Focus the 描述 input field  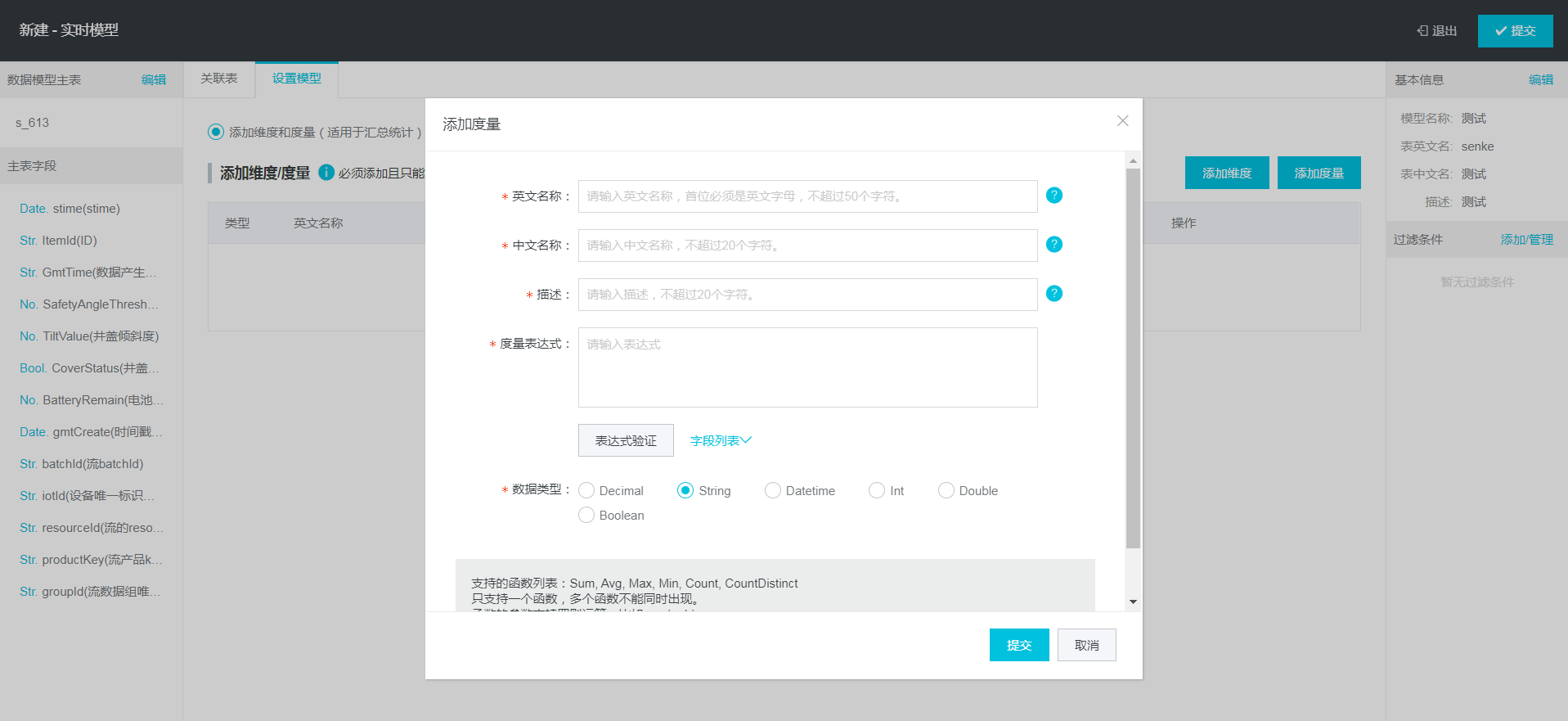click(x=808, y=295)
